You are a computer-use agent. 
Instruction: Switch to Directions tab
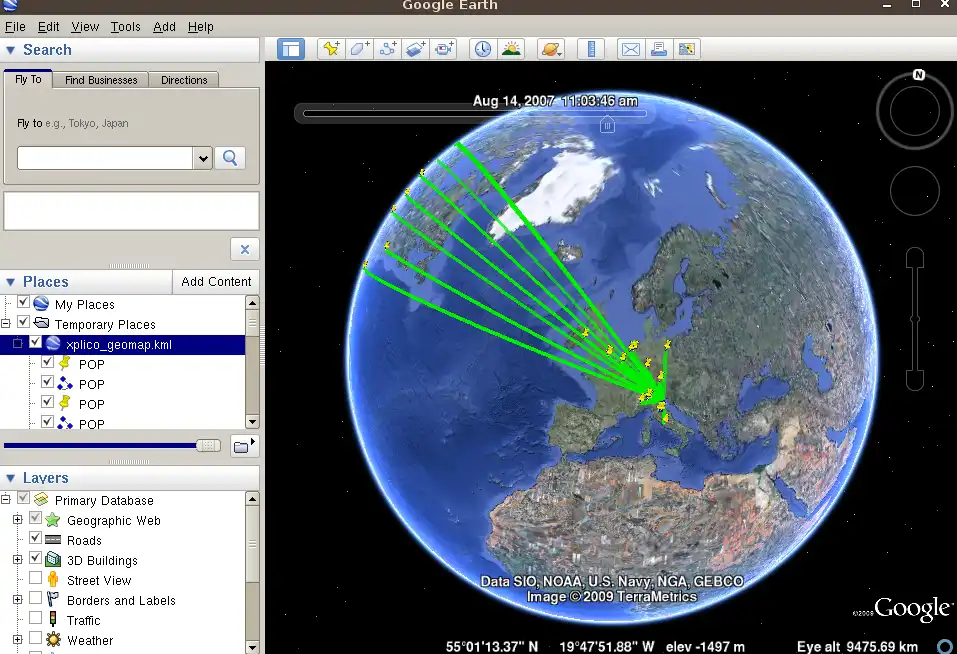(184, 80)
